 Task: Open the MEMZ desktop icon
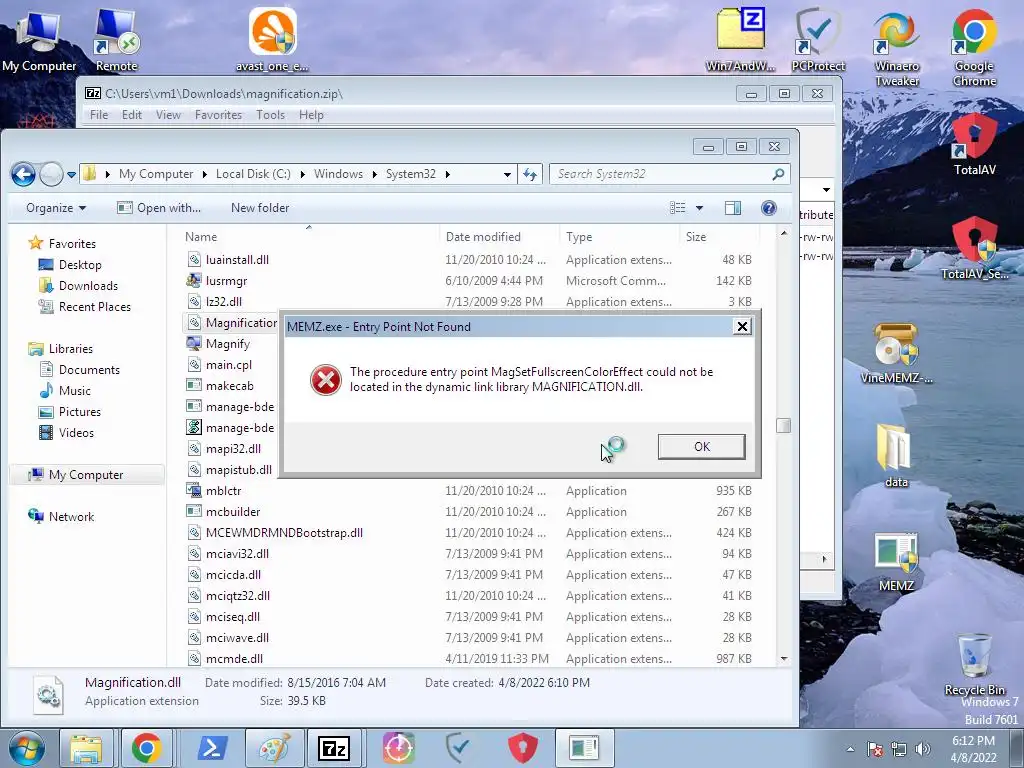(x=896, y=562)
